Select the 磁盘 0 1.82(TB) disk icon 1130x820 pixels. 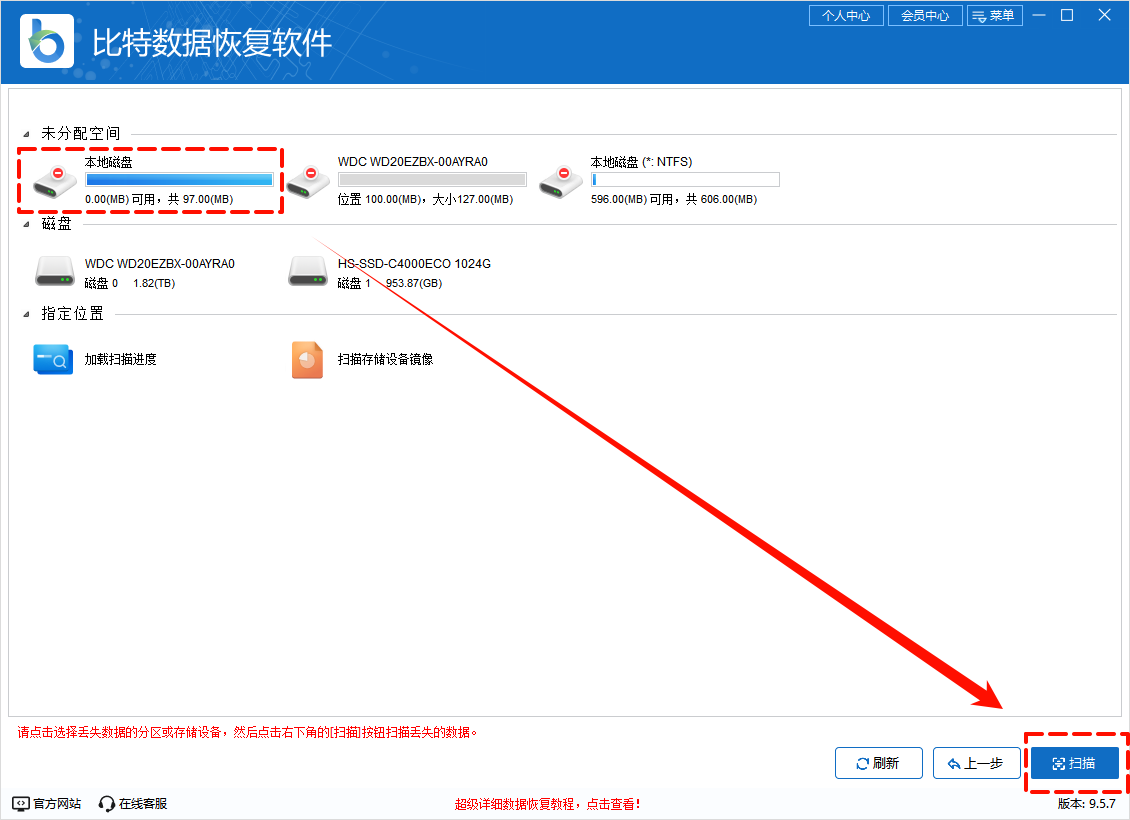tap(55, 272)
